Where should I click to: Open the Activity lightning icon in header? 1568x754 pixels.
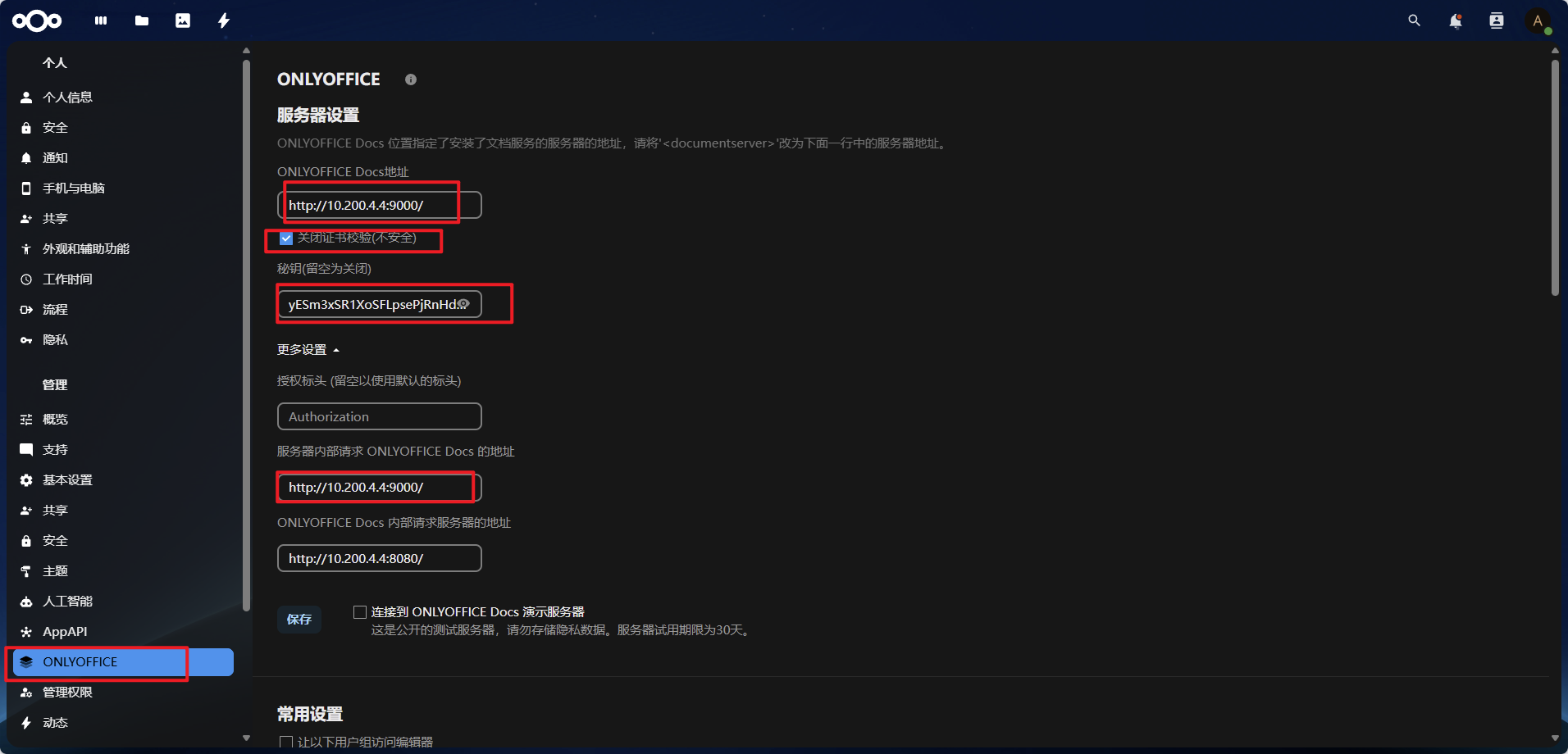point(224,20)
